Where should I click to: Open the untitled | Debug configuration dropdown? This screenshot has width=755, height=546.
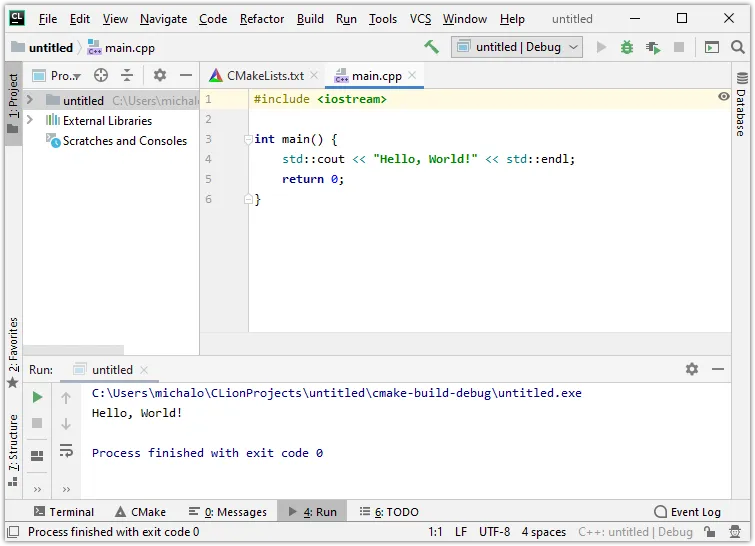pyautogui.click(x=517, y=47)
